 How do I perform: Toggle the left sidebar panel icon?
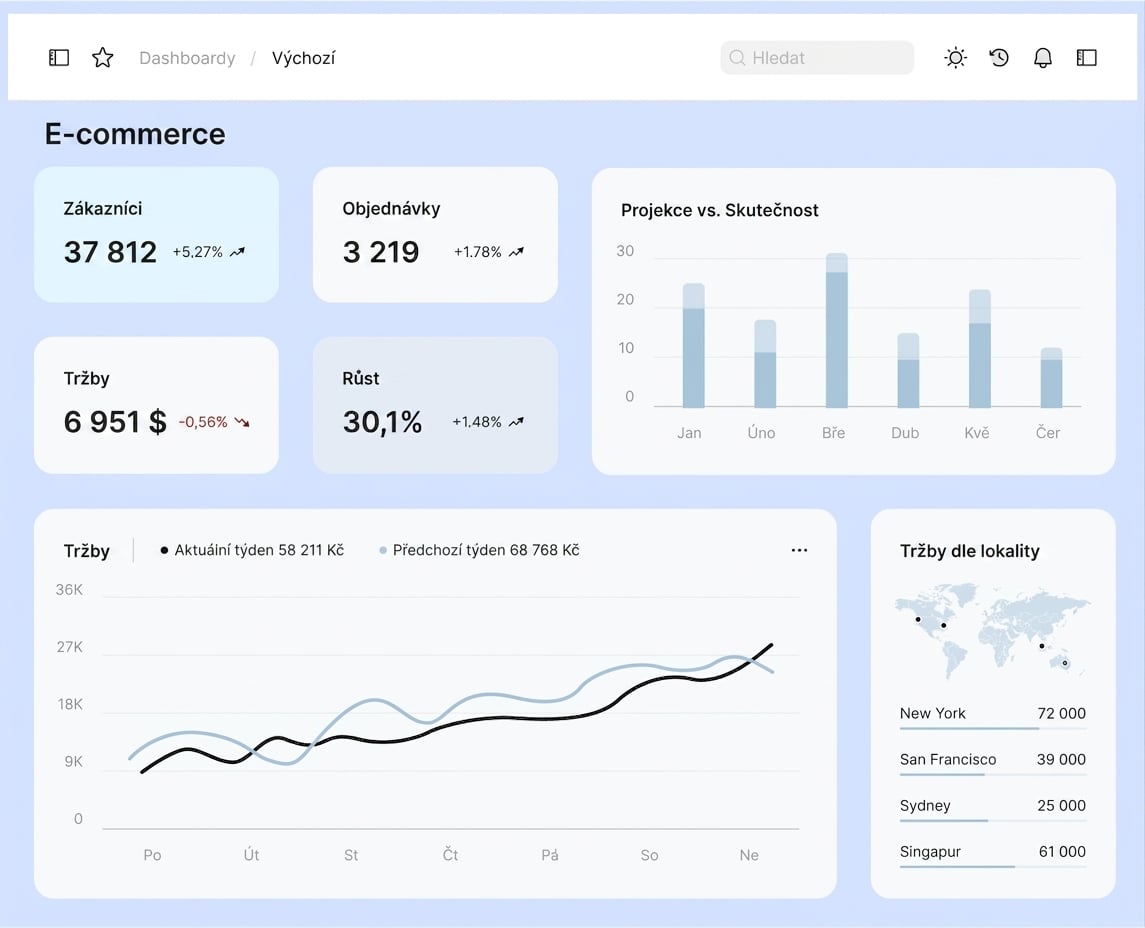point(58,58)
